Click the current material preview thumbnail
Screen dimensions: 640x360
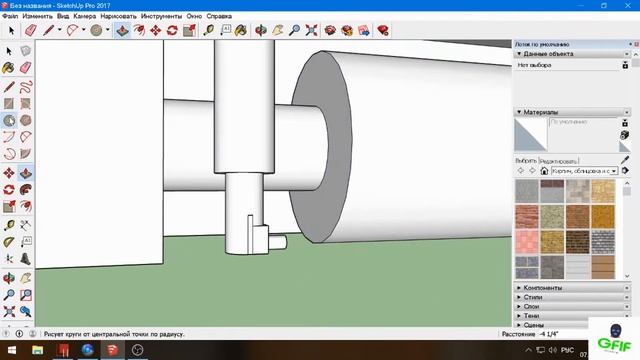[530, 135]
